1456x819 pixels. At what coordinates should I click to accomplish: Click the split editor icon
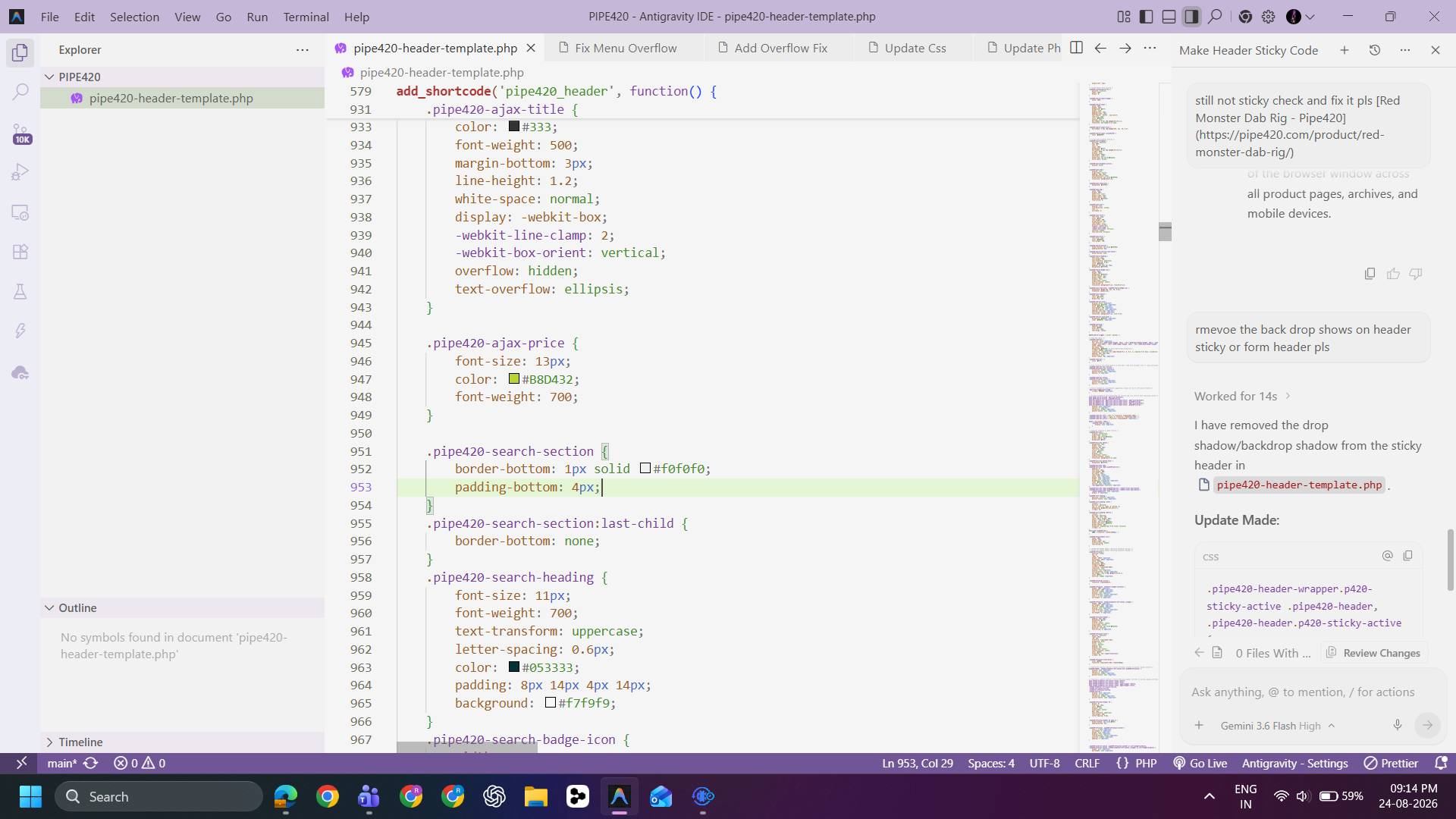point(1076,48)
